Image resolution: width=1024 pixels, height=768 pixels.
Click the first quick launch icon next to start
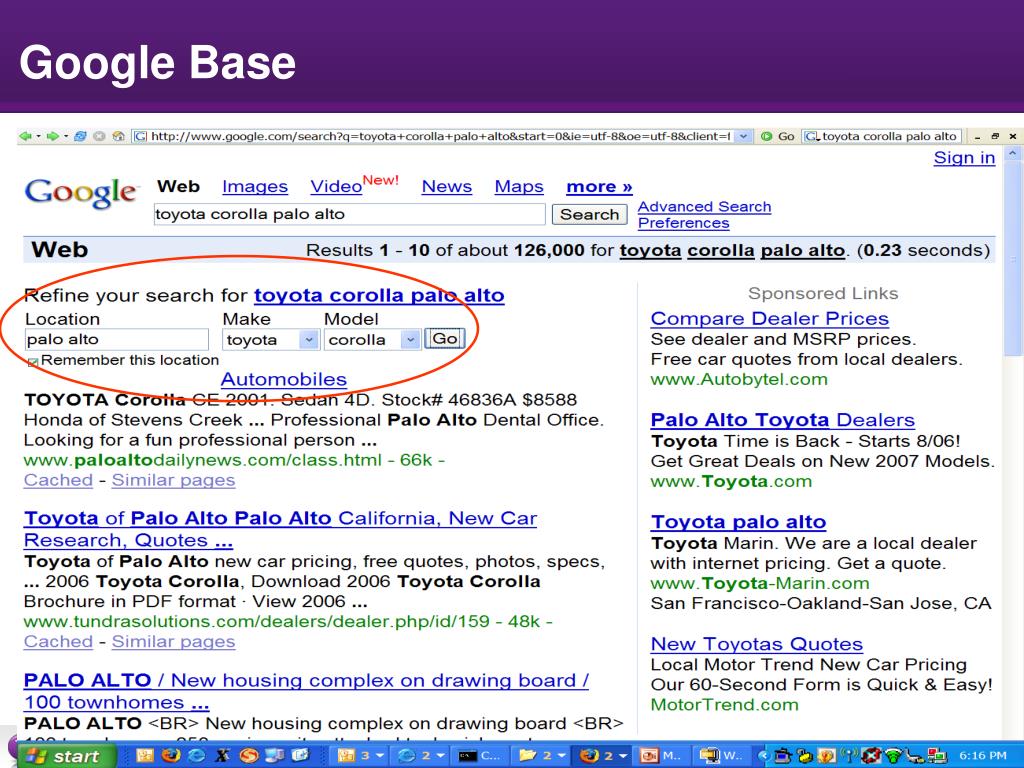click(144, 756)
